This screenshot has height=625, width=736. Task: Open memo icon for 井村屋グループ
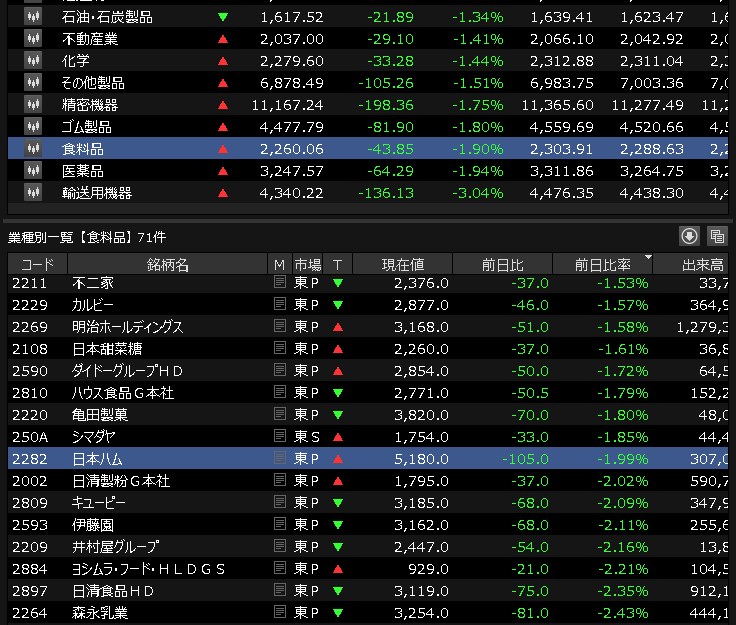point(280,546)
